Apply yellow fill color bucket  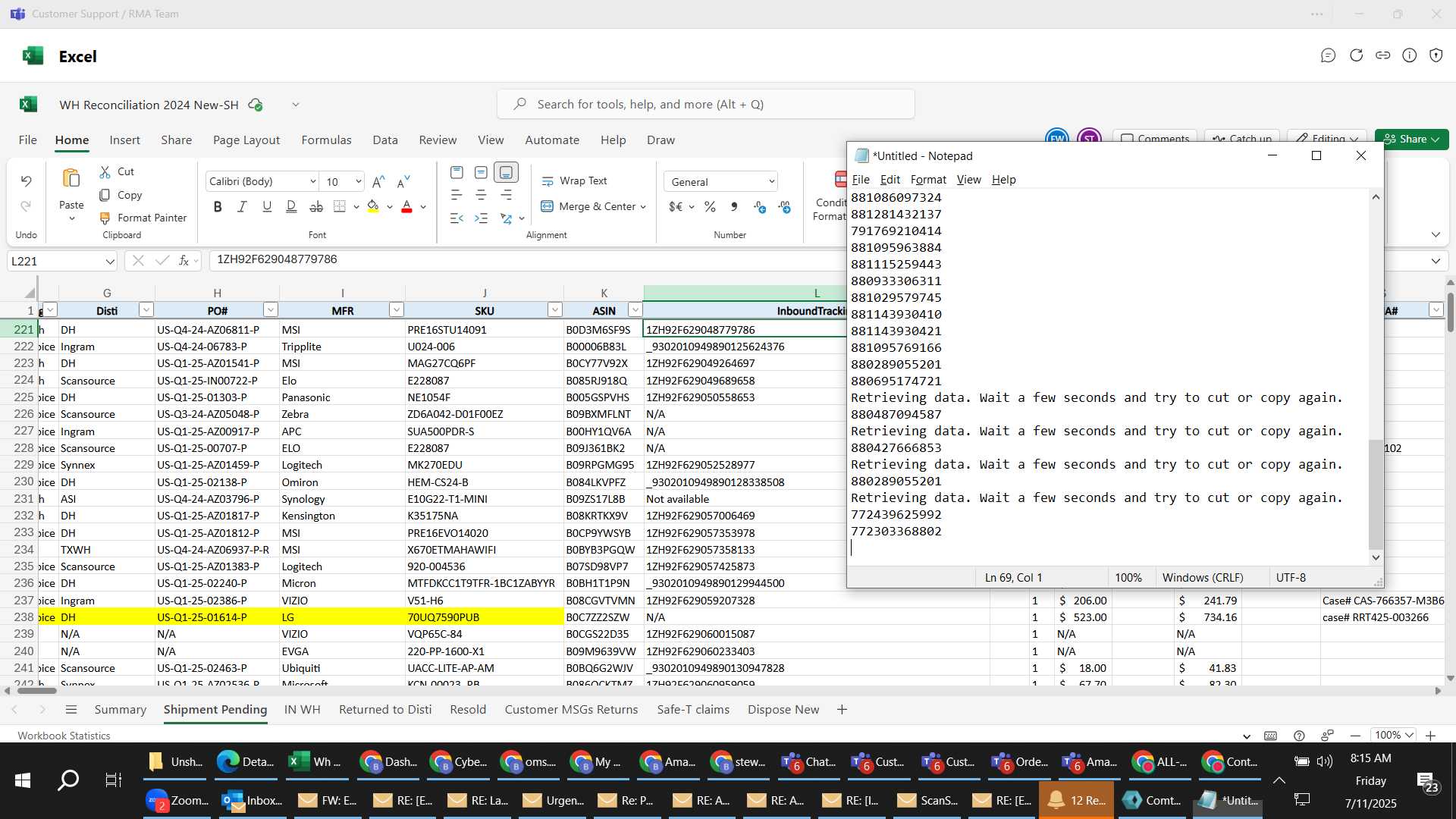tap(373, 206)
